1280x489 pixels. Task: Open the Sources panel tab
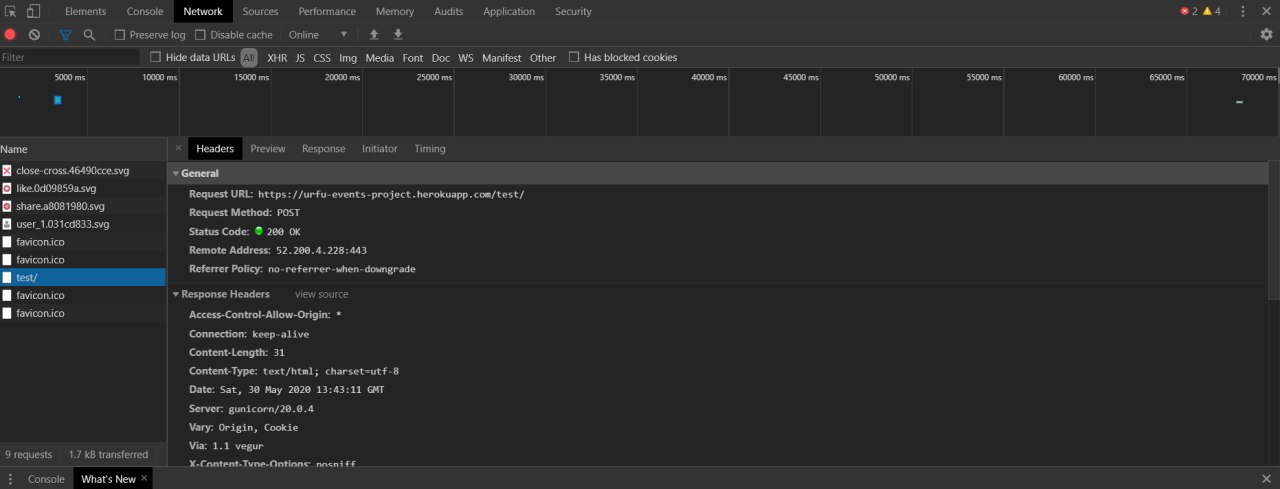[260, 11]
